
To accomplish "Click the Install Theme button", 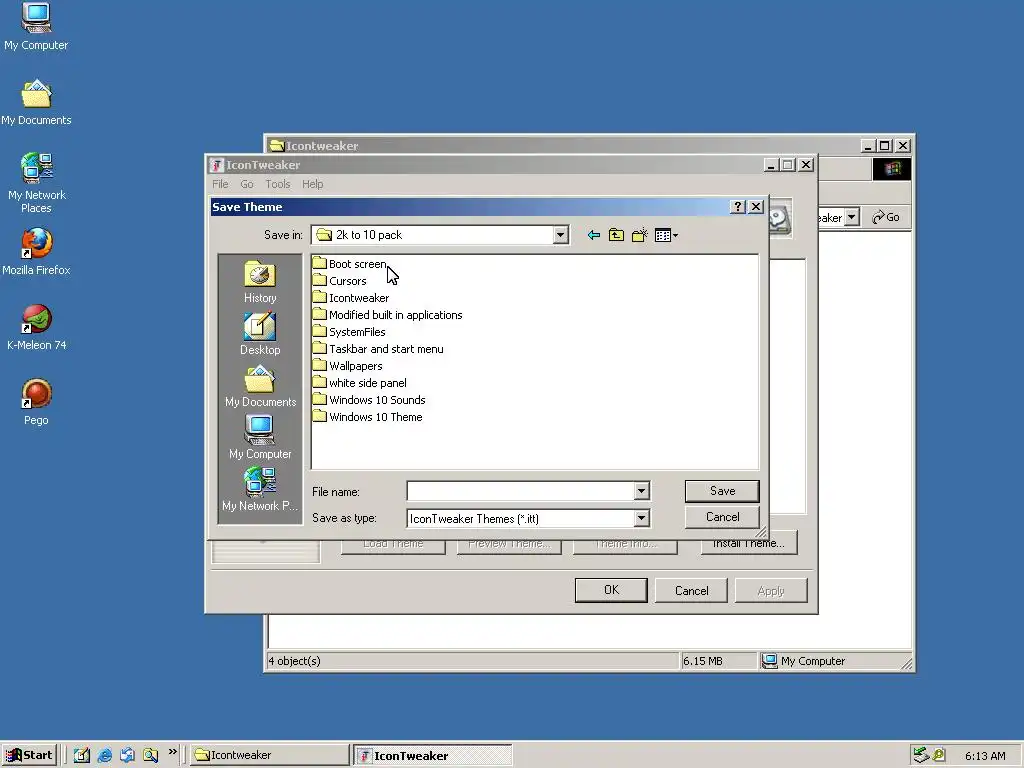I will (748, 544).
